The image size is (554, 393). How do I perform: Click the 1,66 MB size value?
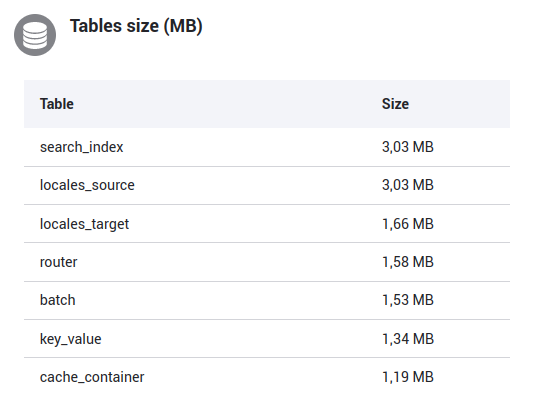tap(408, 224)
